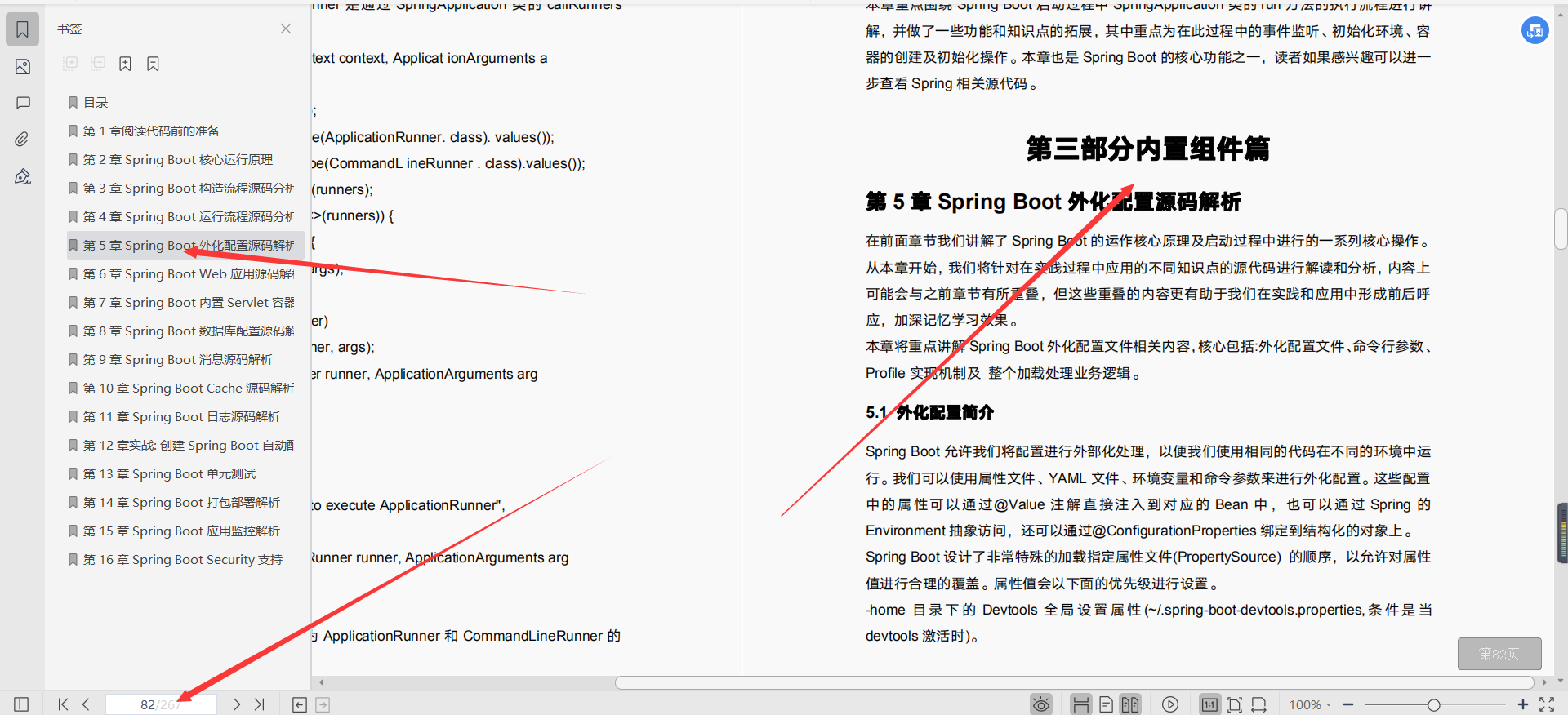Image resolution: width=1568 pixels, height=715 pixels.
Task: Open bookmark 第 16 章 Security 支持
Action: pos(175,559)
